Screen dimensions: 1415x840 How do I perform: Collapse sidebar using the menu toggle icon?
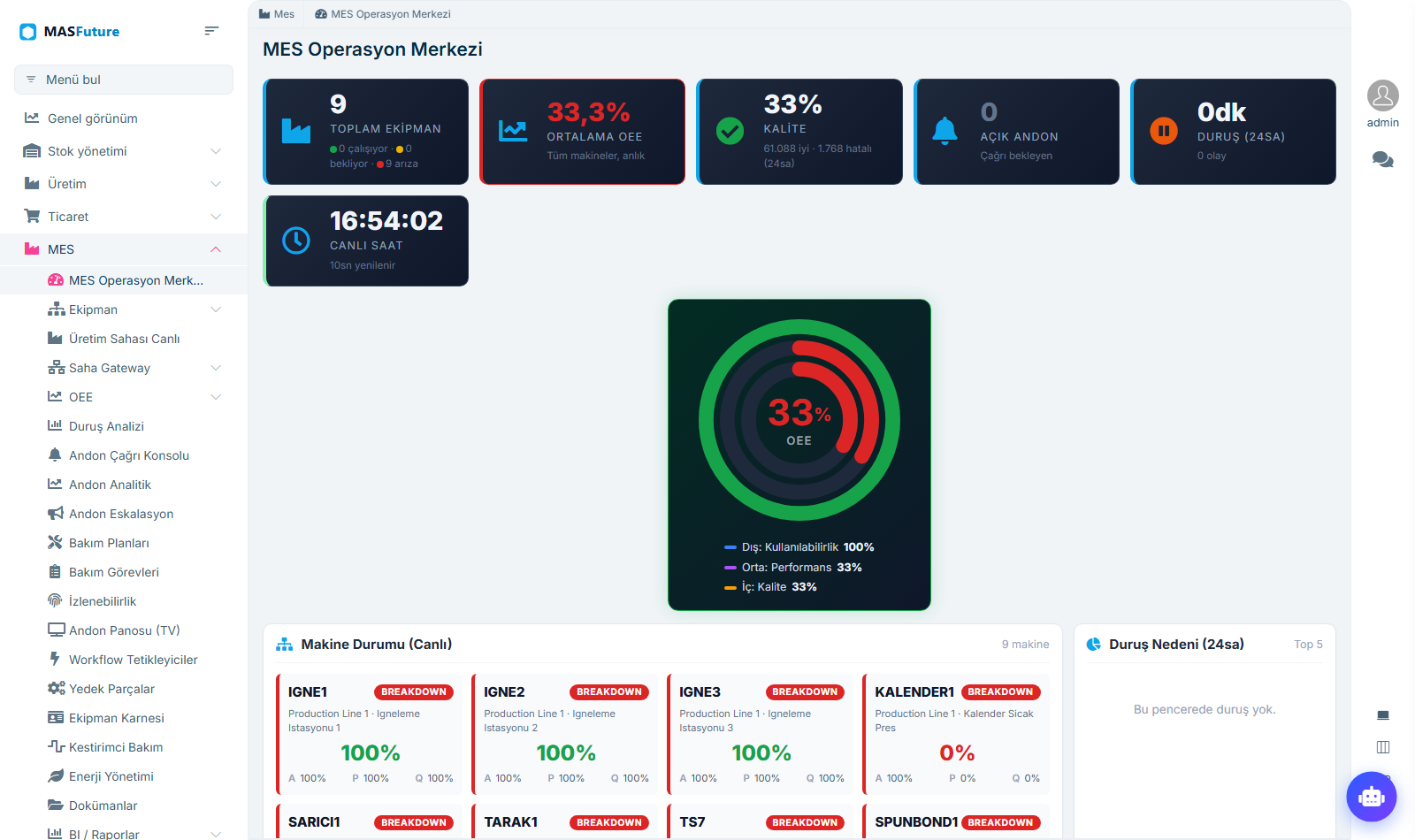coord(211,31)
